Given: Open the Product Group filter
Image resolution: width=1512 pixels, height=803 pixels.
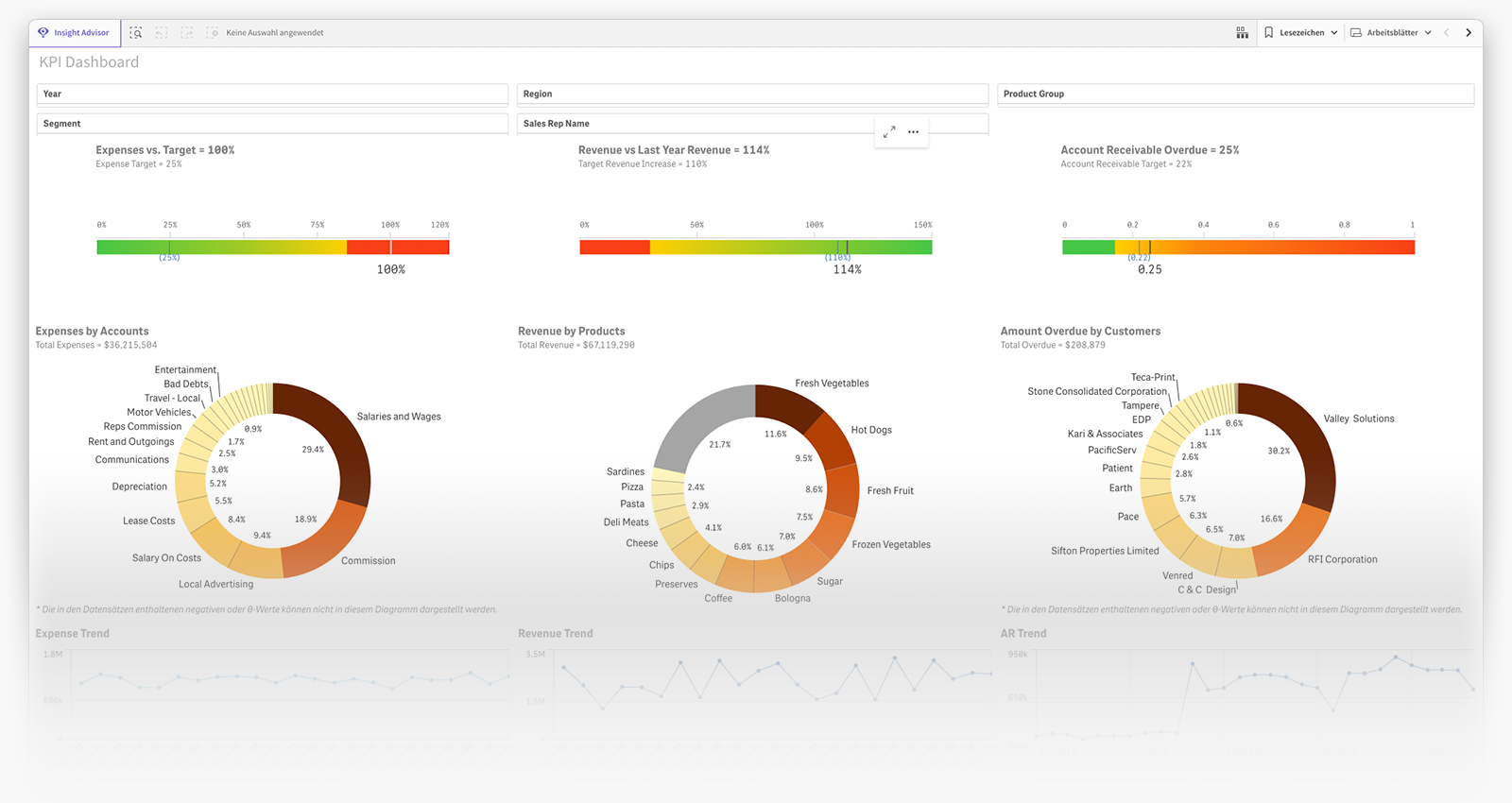Looking at the screenshot, I should click(1235, 94).
